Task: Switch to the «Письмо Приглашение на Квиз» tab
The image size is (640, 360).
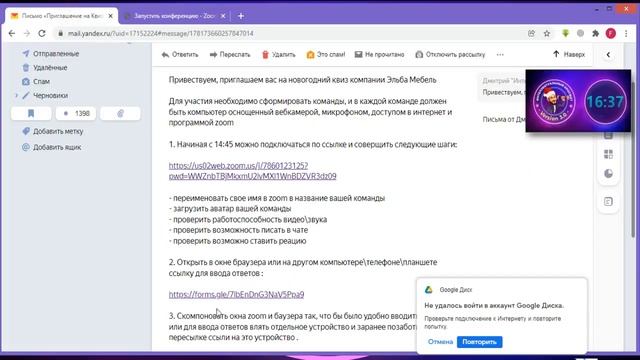Action: click(61, 16)
